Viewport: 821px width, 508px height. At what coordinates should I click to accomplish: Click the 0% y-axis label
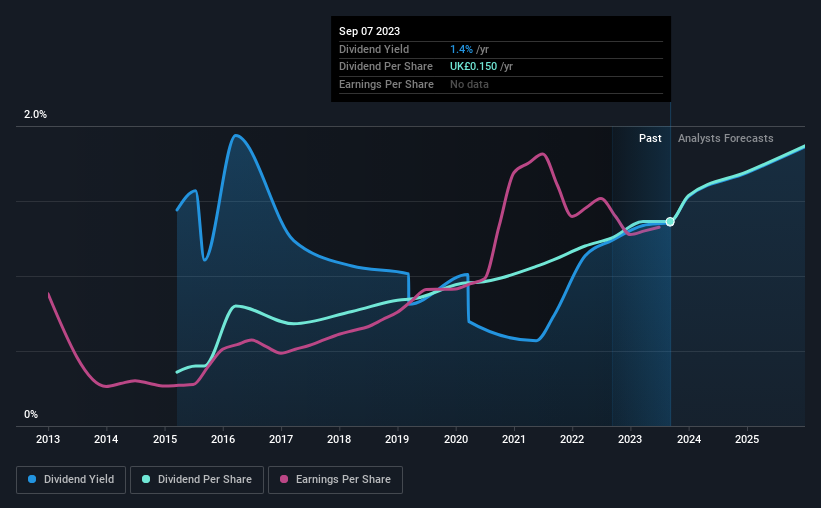[x=31, y=414]
